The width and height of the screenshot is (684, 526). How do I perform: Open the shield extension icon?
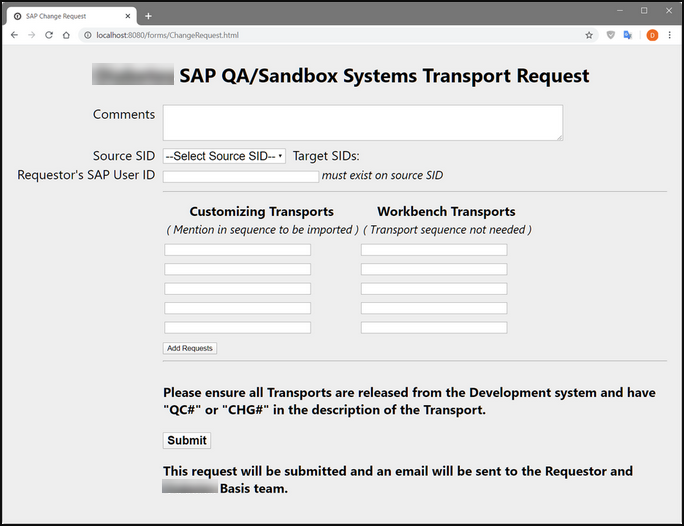point(611,35)
